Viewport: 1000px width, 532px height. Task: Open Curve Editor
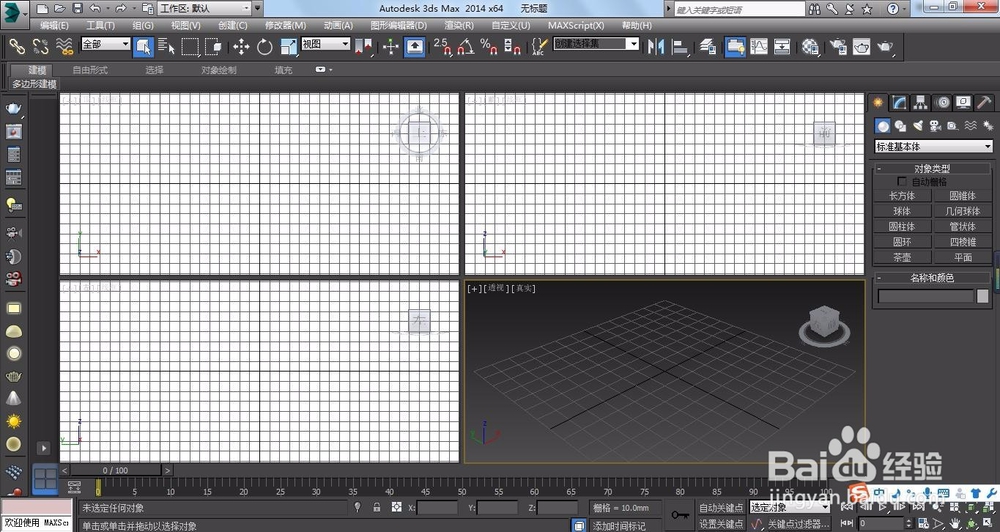point(759,47)
